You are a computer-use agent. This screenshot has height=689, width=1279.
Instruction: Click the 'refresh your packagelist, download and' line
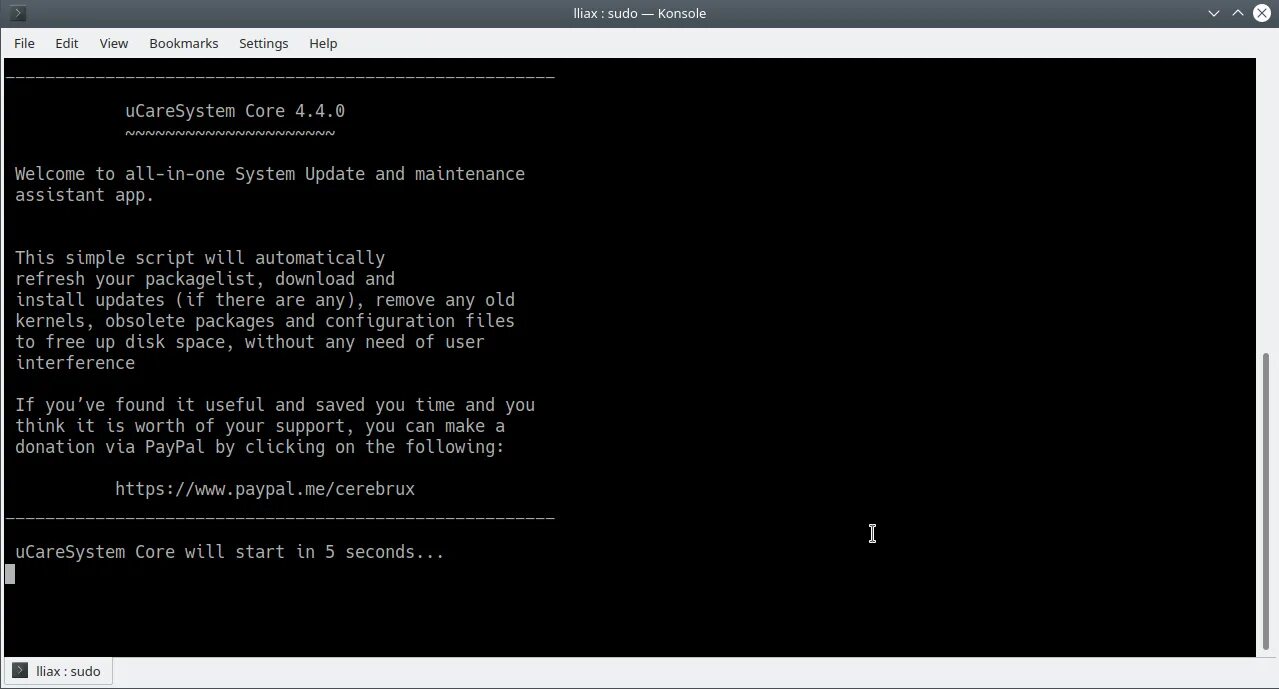point(205,279)
